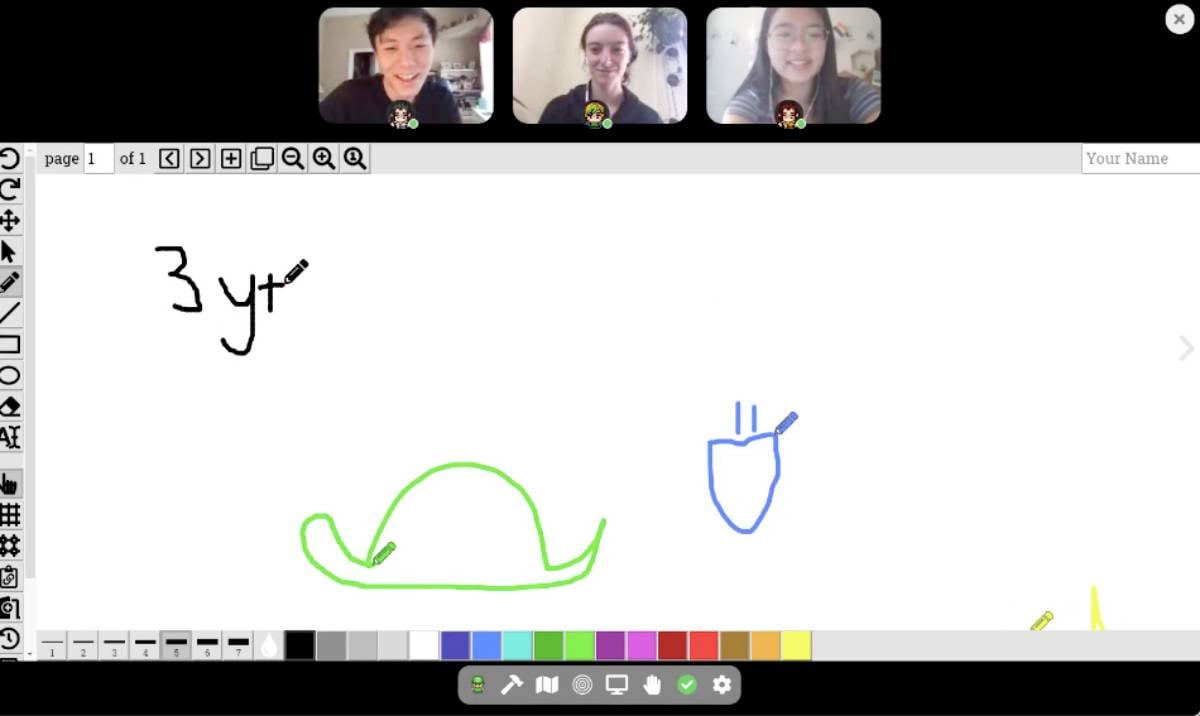This screenshot has width=1200, height=716.
Task: Activate the Text tool
Action: pos(9,437)
